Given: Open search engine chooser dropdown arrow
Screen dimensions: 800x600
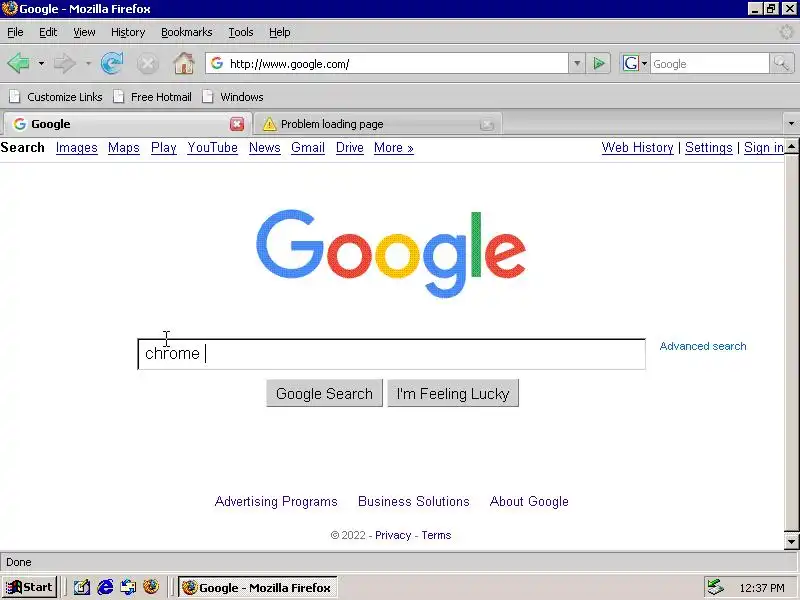Looking at the screenshot, I should click(644, 64).
